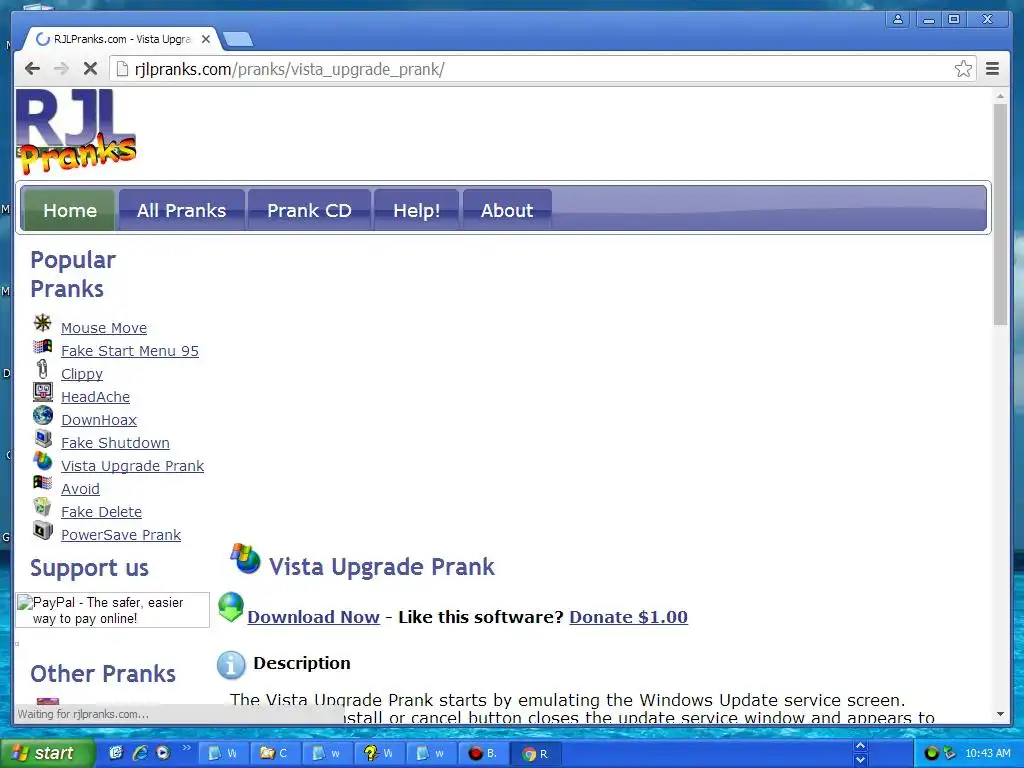1024x768 pixels.
Task: Open the Mouse Move prank link
Action: [x=104, y=328]
